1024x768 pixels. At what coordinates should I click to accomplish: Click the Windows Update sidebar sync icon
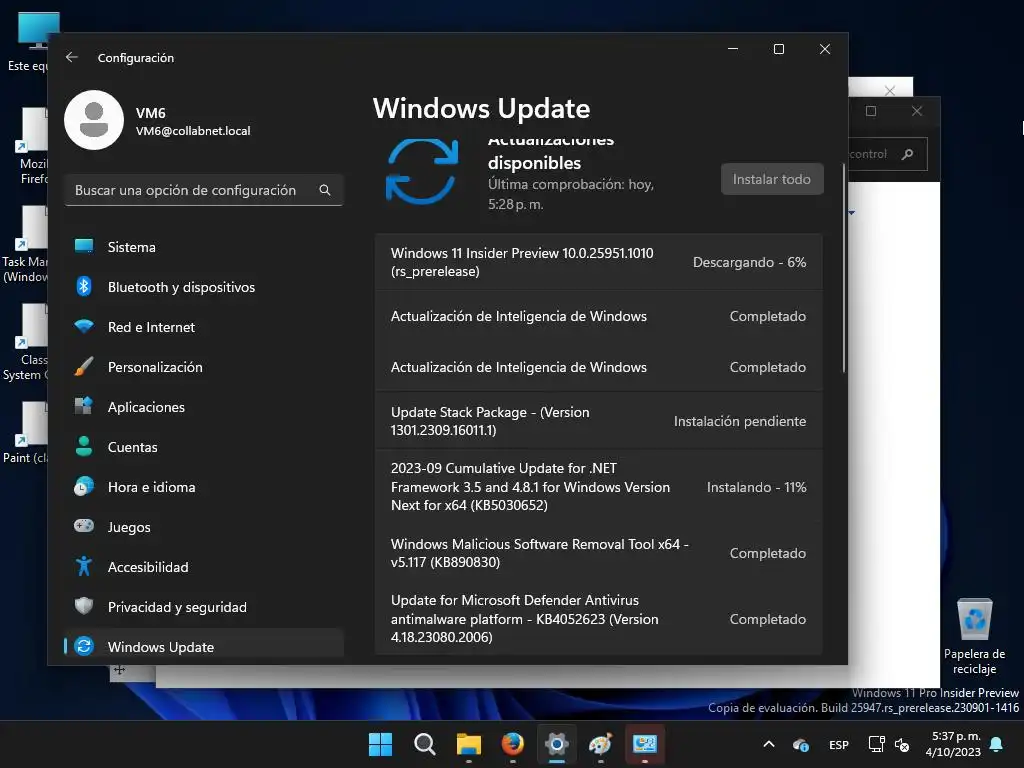84,647
